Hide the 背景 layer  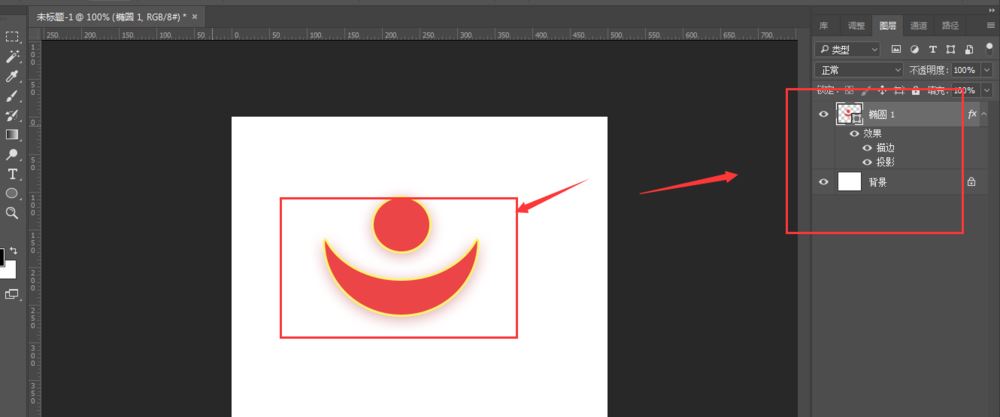coord(824,182)
